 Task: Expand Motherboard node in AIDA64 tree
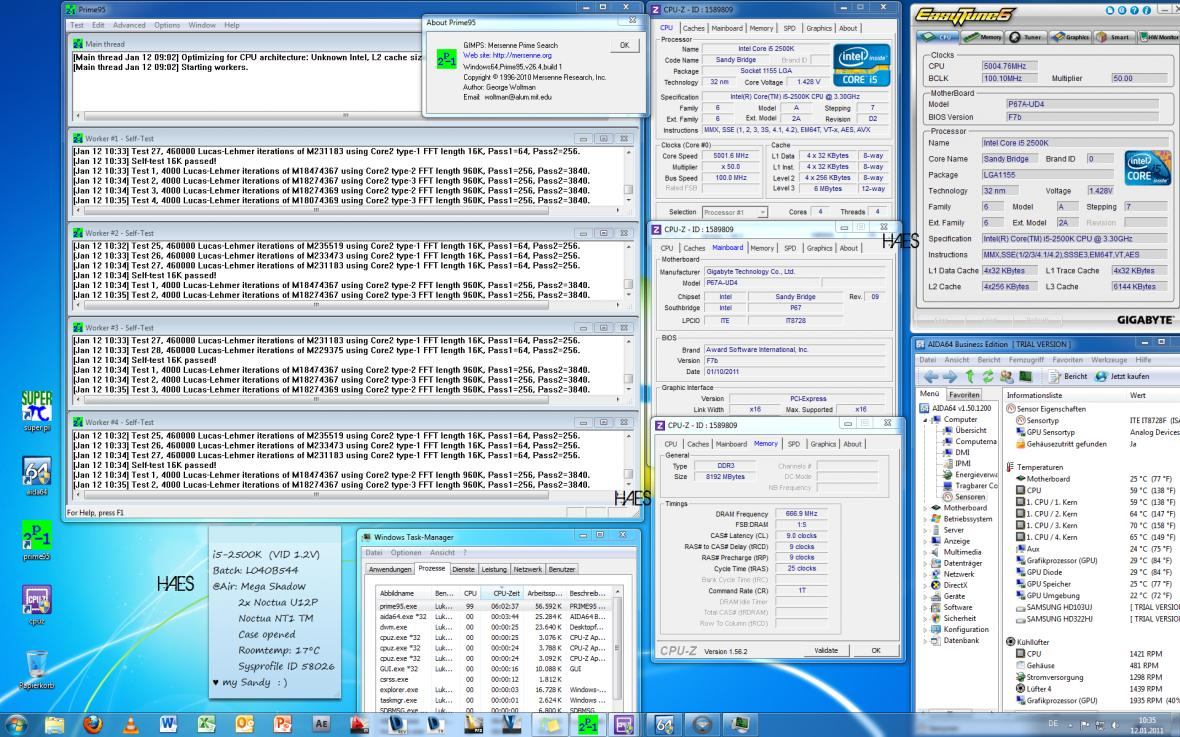926,508
